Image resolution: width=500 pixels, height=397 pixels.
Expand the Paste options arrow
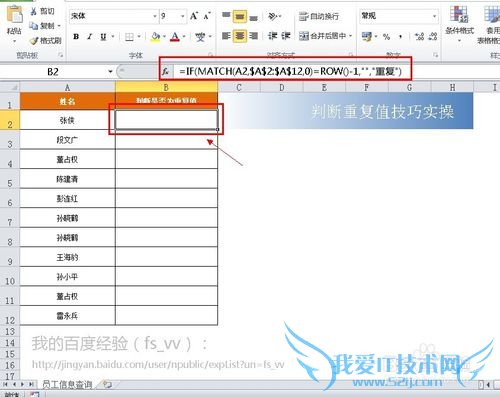coord(14,41)
